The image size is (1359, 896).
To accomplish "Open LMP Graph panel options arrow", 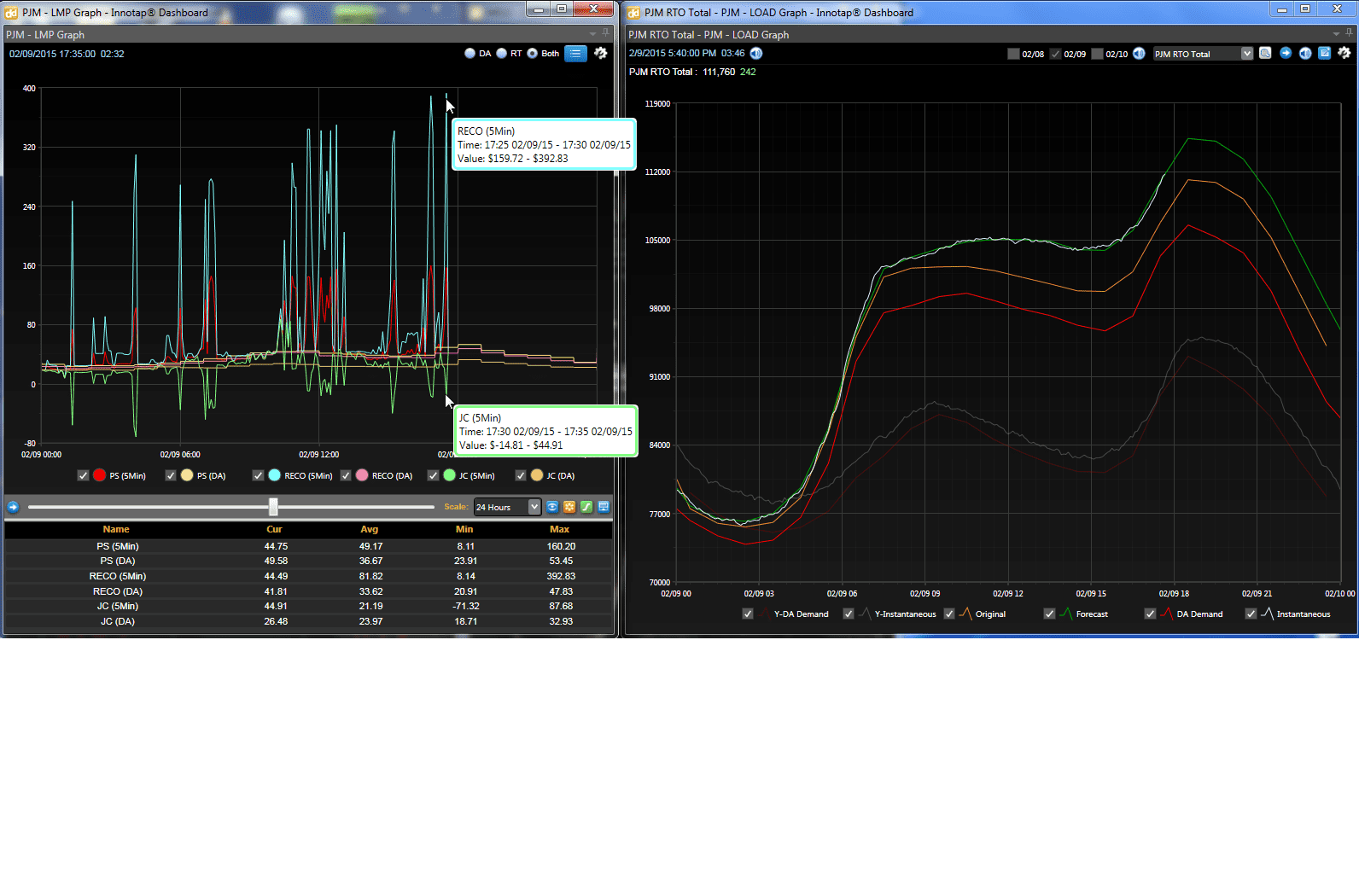I will [593, 34].
